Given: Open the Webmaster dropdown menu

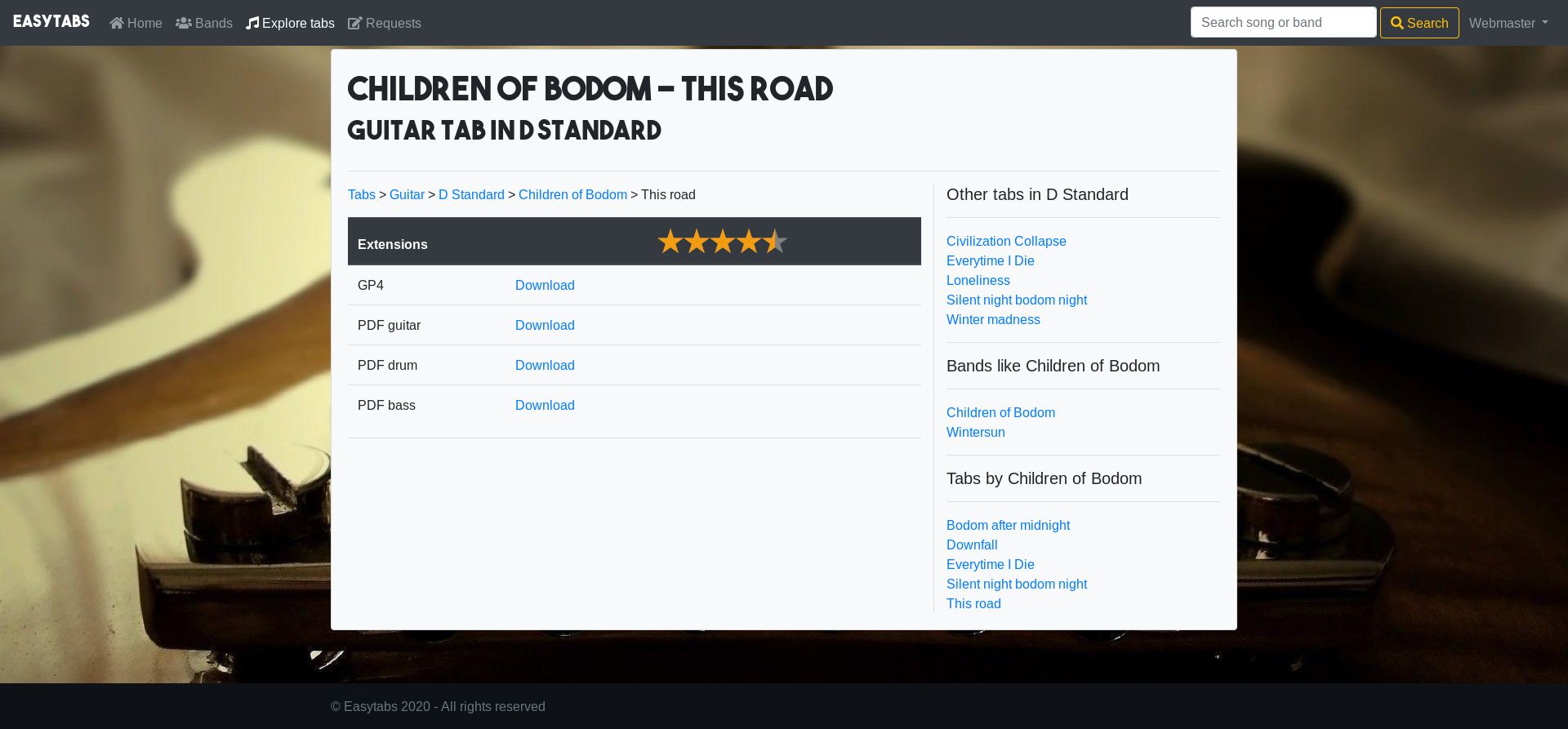Looking at the screenshot, I should (x=1508, y=23).
